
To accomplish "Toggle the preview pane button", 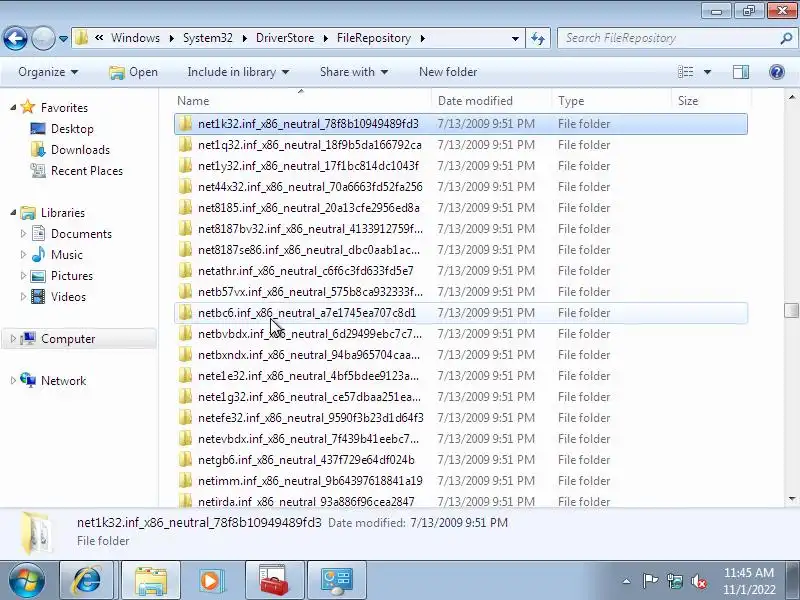I will click(x=741, y=72).
